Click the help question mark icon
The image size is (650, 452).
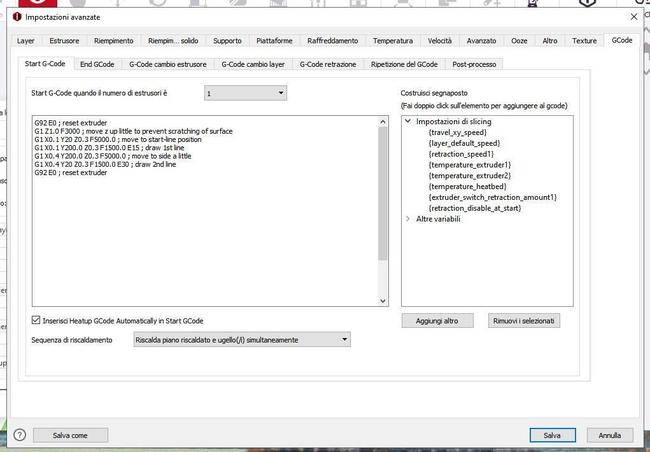coord(19,435)
